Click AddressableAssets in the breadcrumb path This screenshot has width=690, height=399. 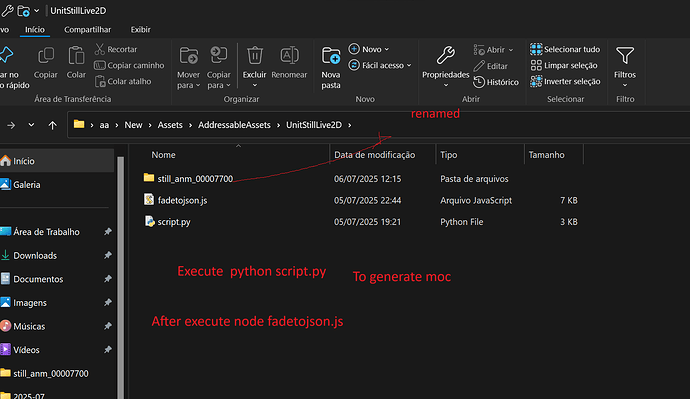click(x=234, y=125)
